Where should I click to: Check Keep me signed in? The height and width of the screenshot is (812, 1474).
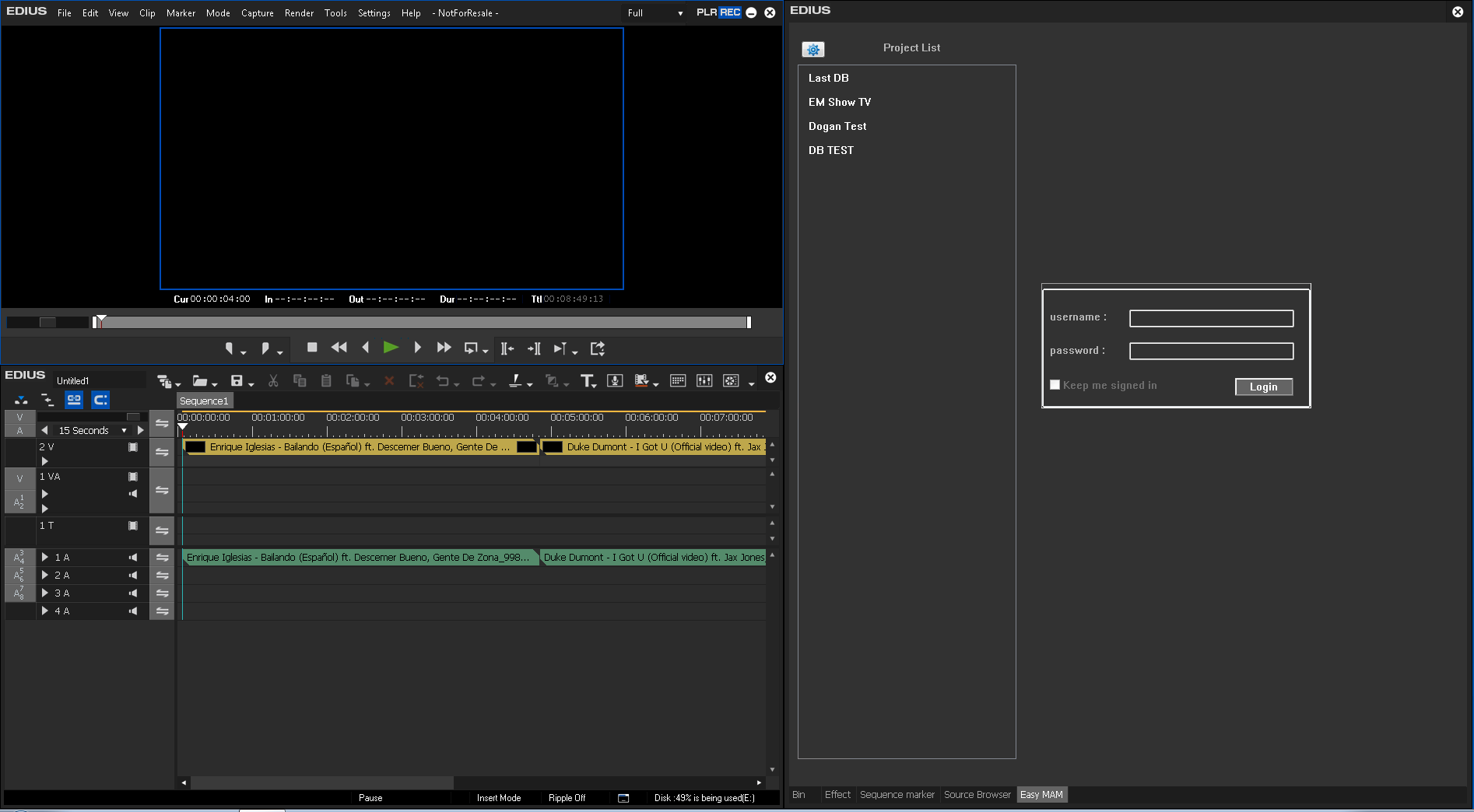coord(1055,385)
